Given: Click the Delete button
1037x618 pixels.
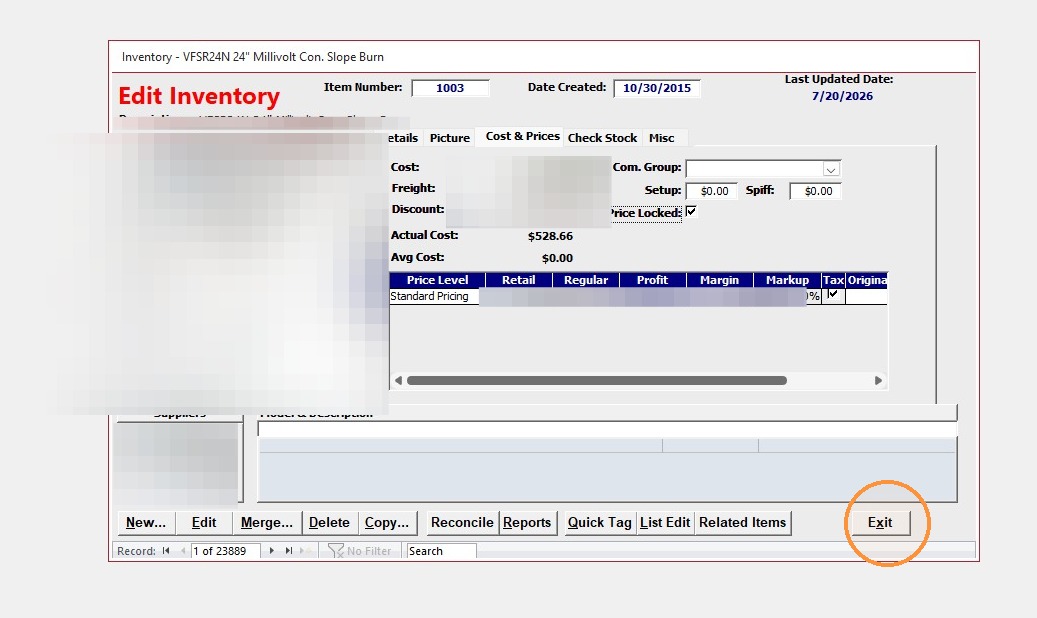Looking at the screenshot, I should coord(329,523).
